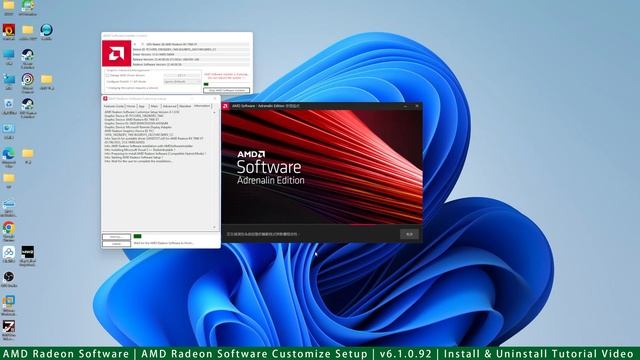Open the flame-colored red desktop app icon

(9, 30)
